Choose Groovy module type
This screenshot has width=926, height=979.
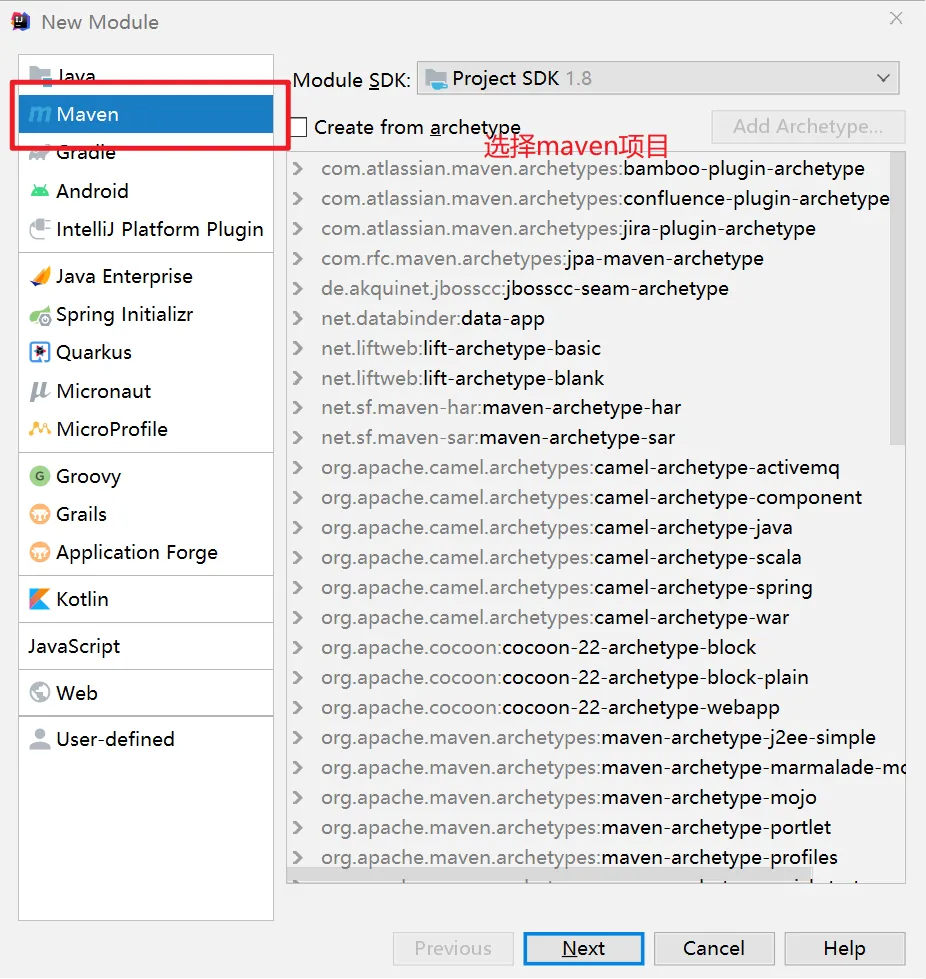point(146,476)
